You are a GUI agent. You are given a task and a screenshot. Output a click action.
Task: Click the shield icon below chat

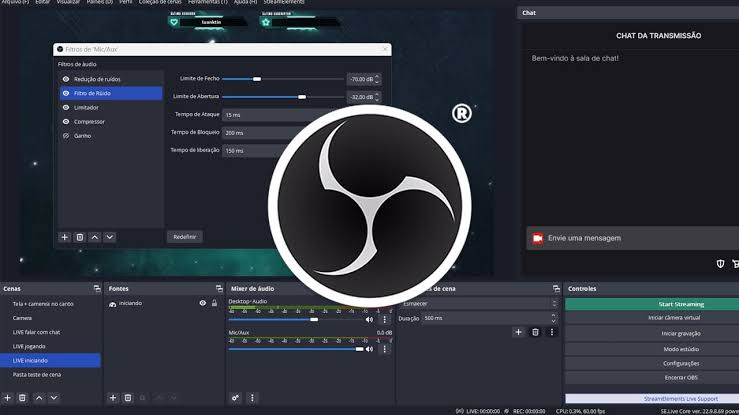coord(720,264)
